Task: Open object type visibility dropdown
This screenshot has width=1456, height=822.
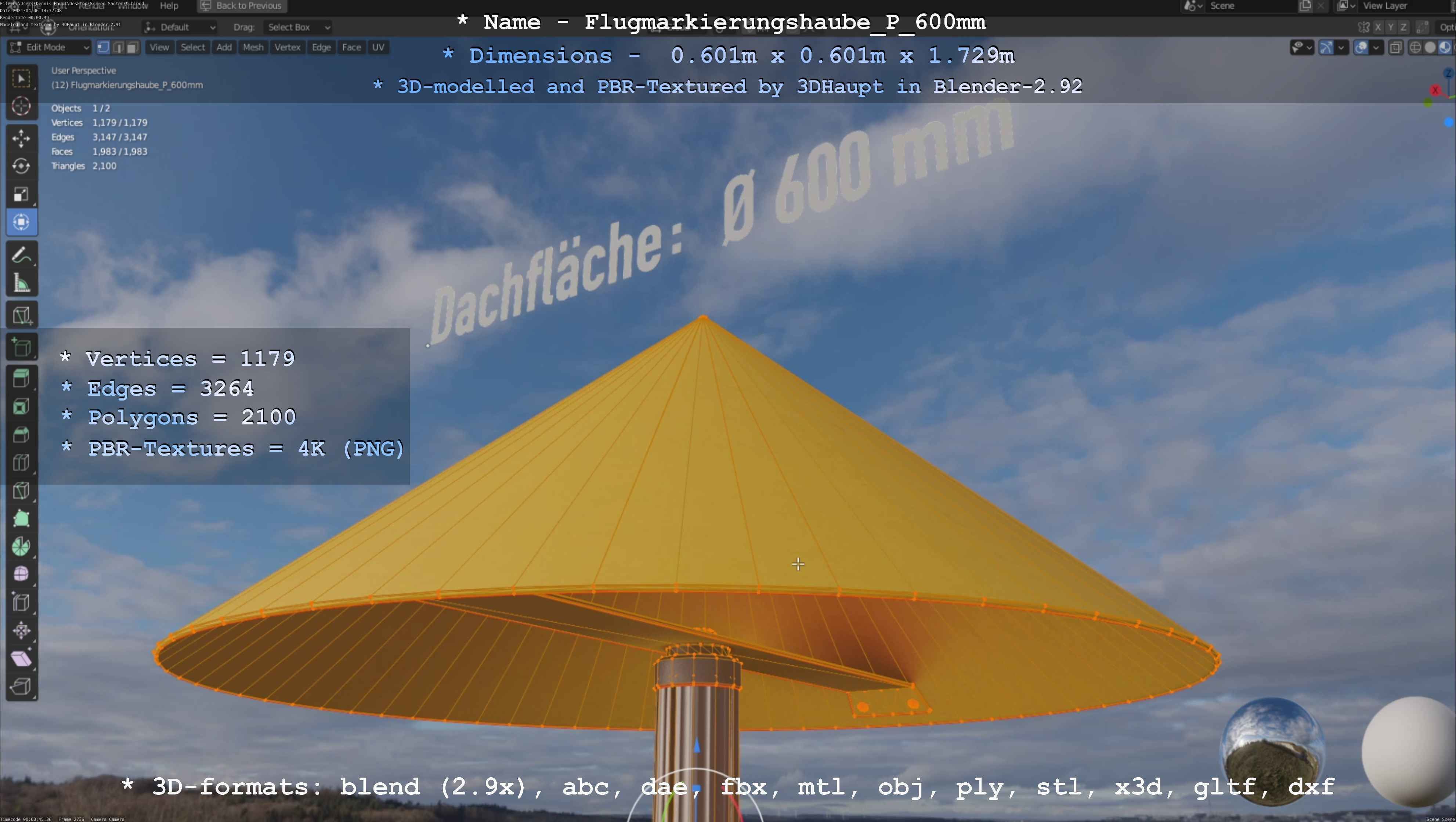Action: pyautogui.click(x=1302, y=47)
